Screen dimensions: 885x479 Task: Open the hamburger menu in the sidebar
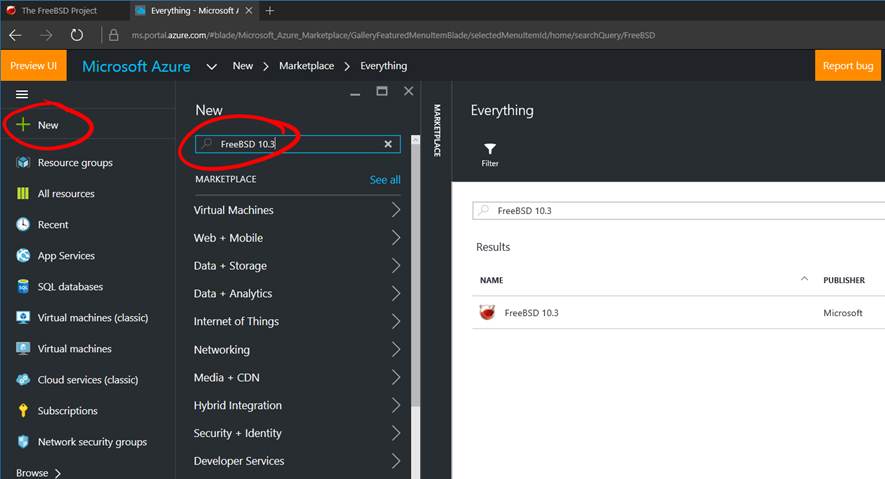coord(22,94)
